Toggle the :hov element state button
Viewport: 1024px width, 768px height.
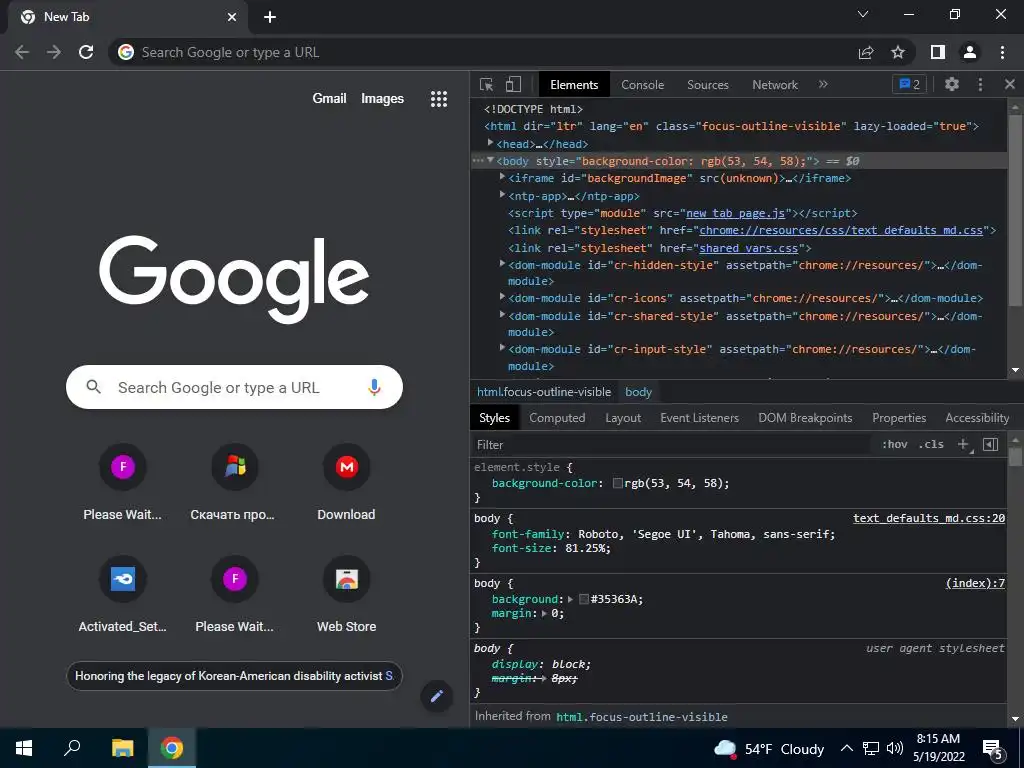click(894, 444)
